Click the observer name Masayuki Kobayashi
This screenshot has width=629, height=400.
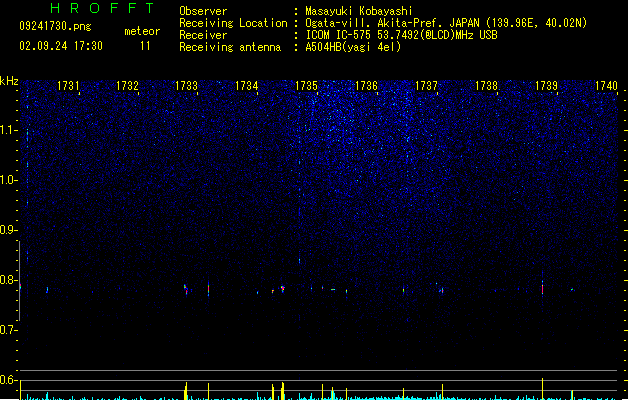point(359,11)
